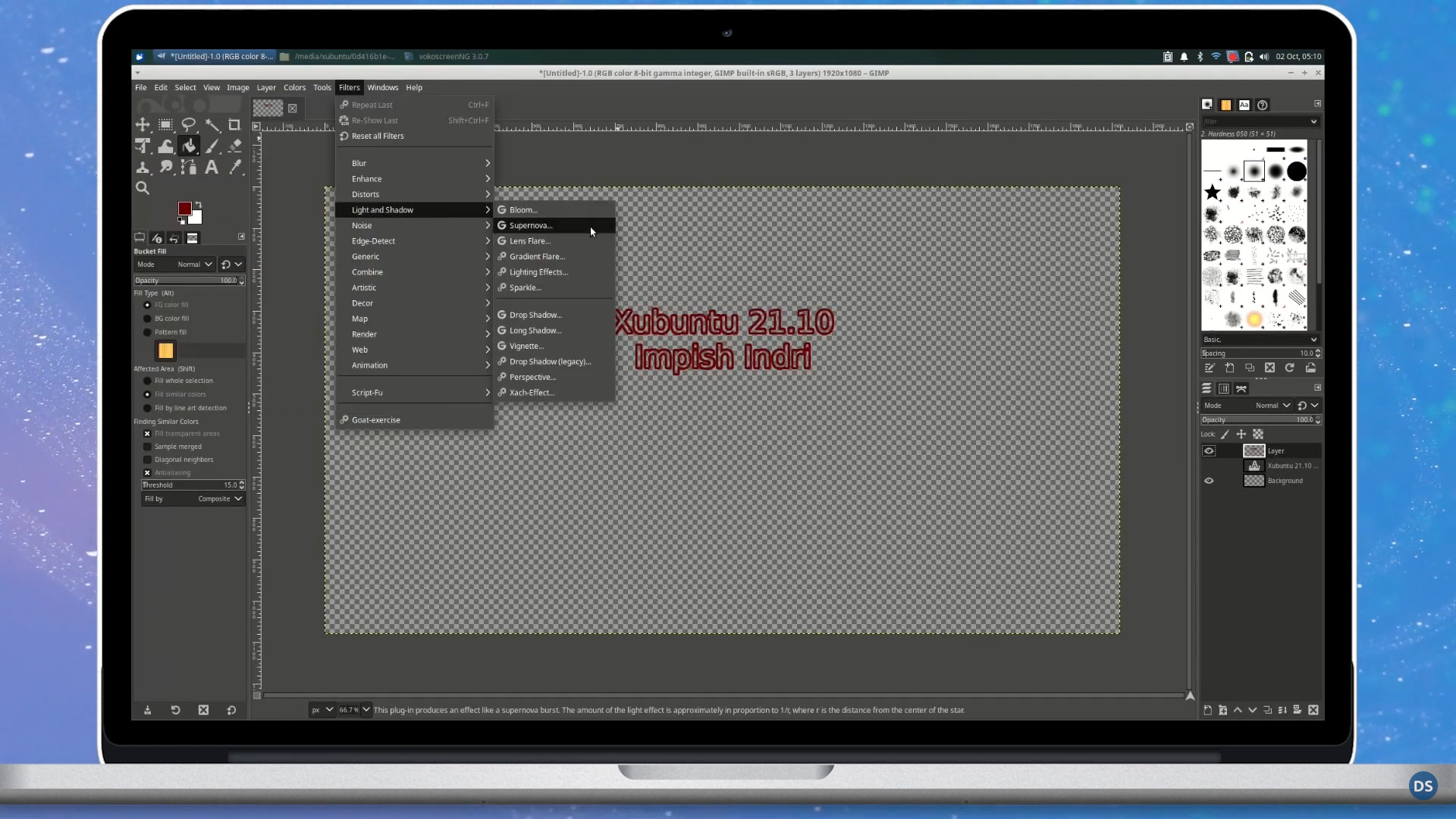Restore tool preset icon in tool options

click(175, 711)
